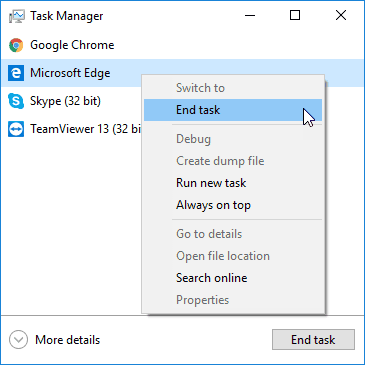This screenshot has width=365, height=365.
Task: Click the Google Chrome icon
Action: [16, 45]
